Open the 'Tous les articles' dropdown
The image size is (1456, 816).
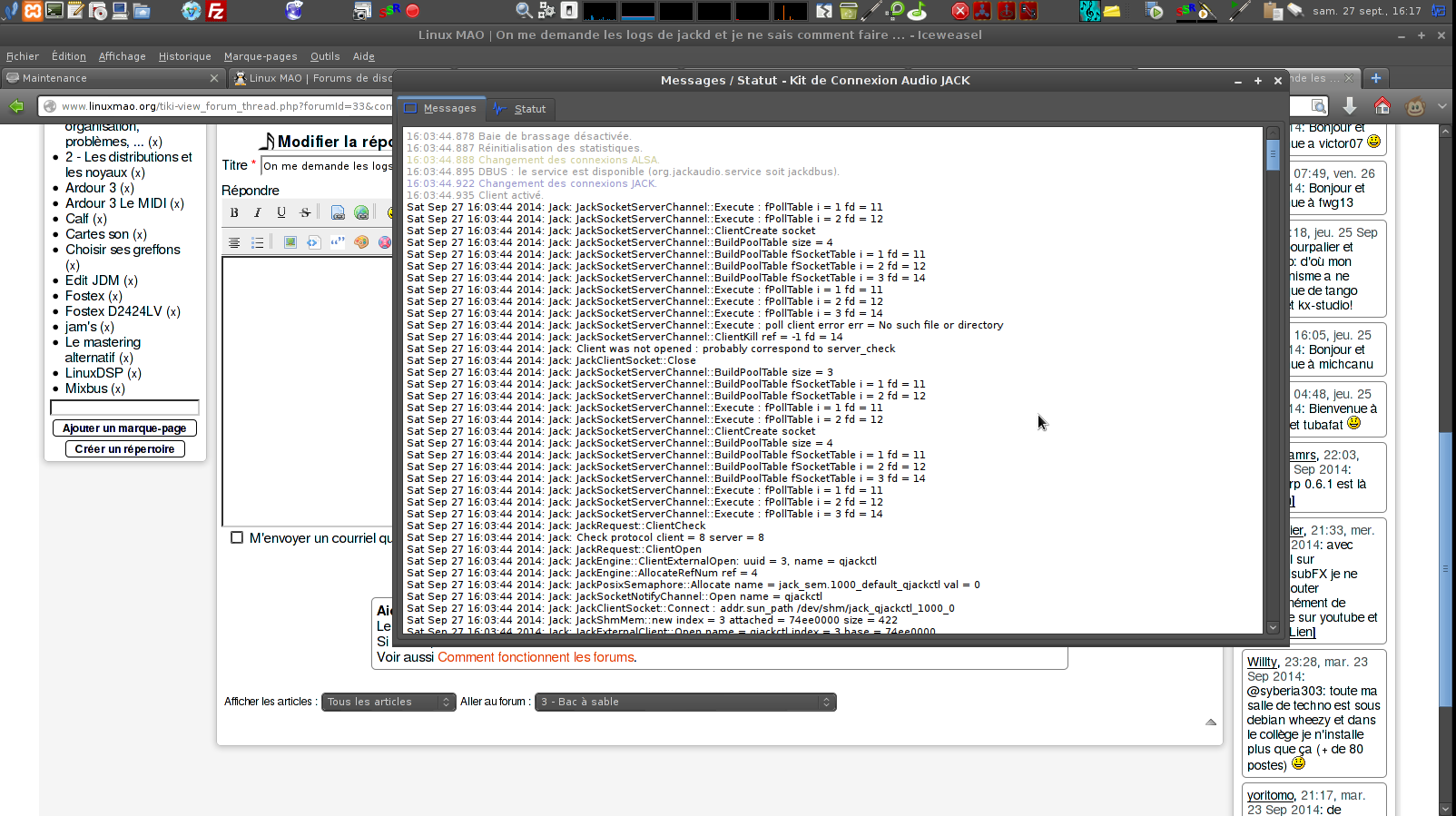(x=388, y=702)
